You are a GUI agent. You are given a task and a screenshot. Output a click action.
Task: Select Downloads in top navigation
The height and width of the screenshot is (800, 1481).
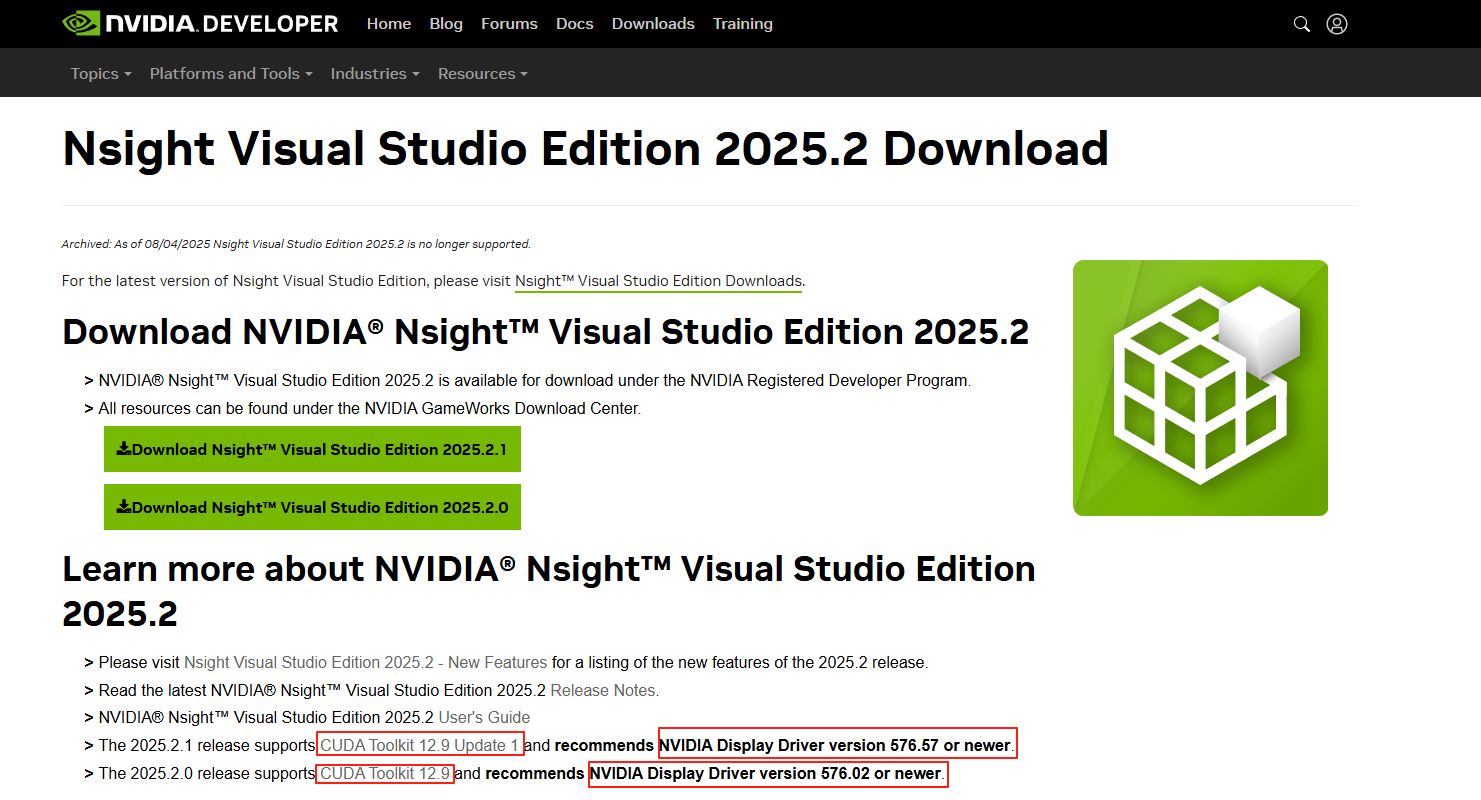(653, 24)
